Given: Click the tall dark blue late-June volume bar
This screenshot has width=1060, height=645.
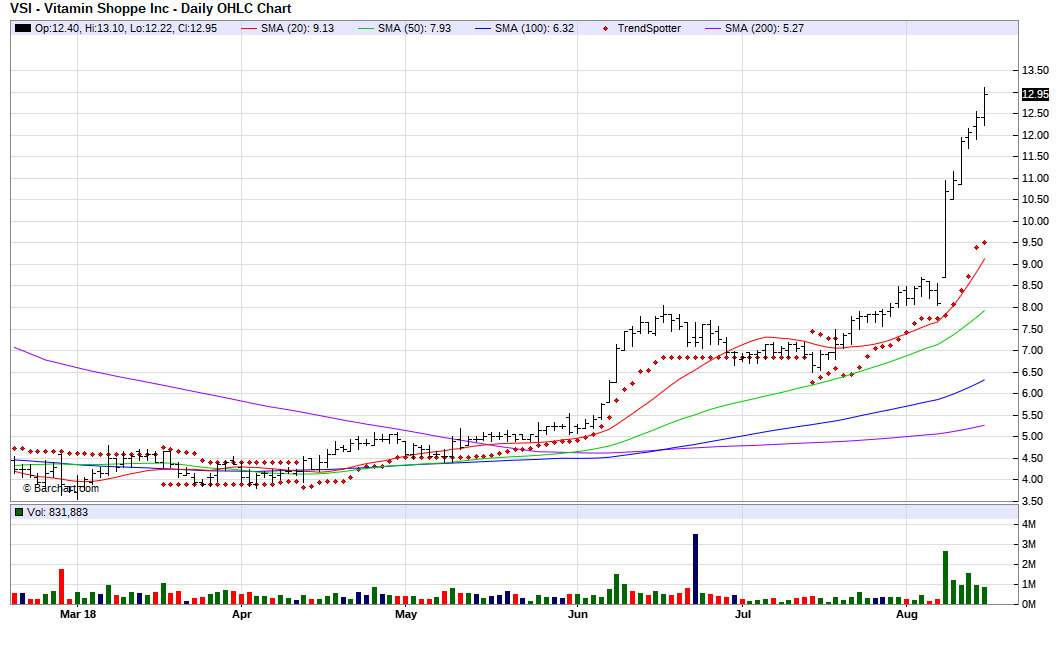Looking at the screenshot, I should pos(695,569).
